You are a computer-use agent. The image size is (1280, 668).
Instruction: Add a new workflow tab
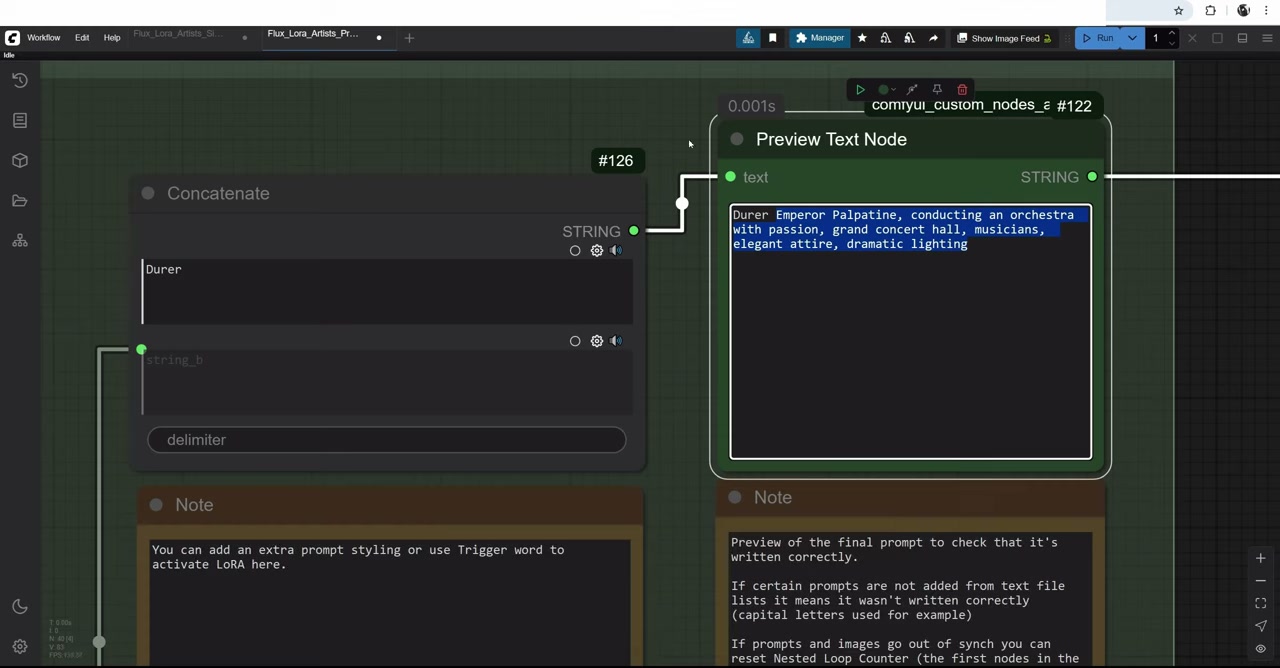point(409,38)
